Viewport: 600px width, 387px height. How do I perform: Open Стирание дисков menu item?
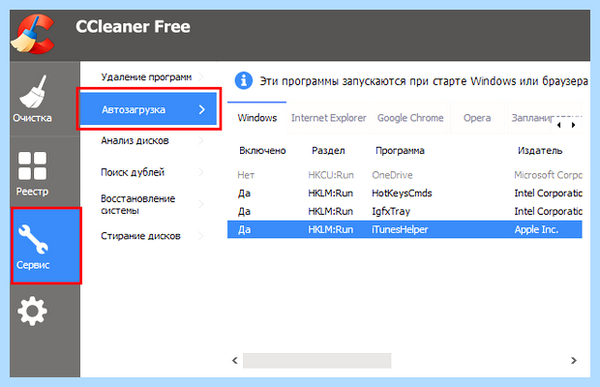140,236
